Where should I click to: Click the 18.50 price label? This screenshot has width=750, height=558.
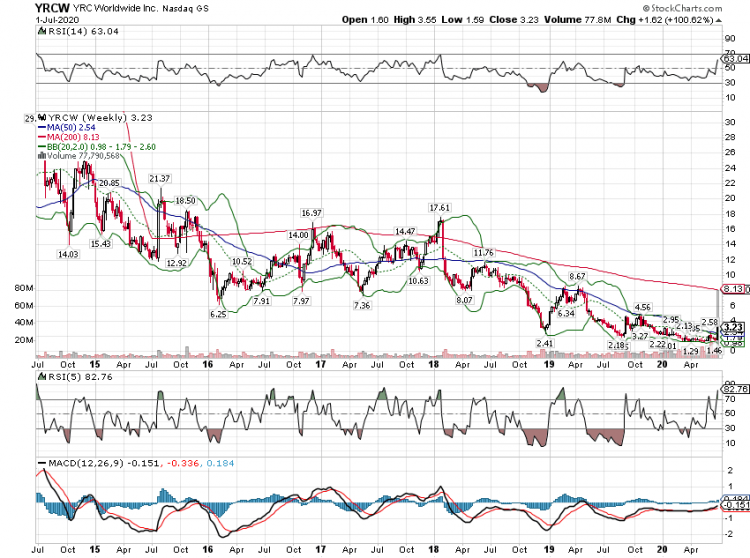(186, 201)
